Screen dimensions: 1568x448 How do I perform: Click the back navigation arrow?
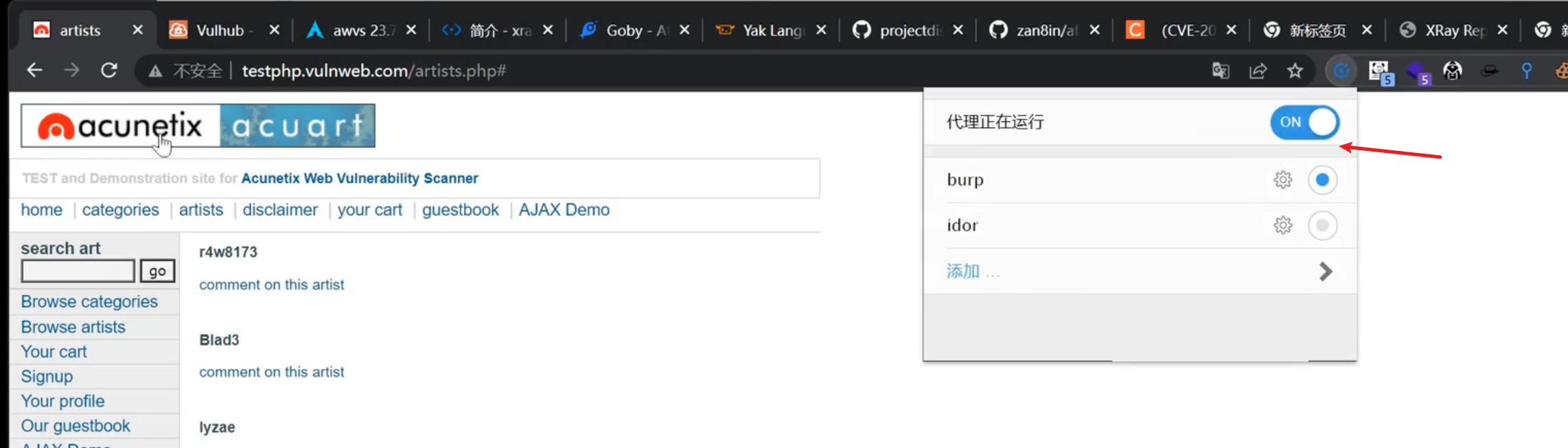[34, 71]
